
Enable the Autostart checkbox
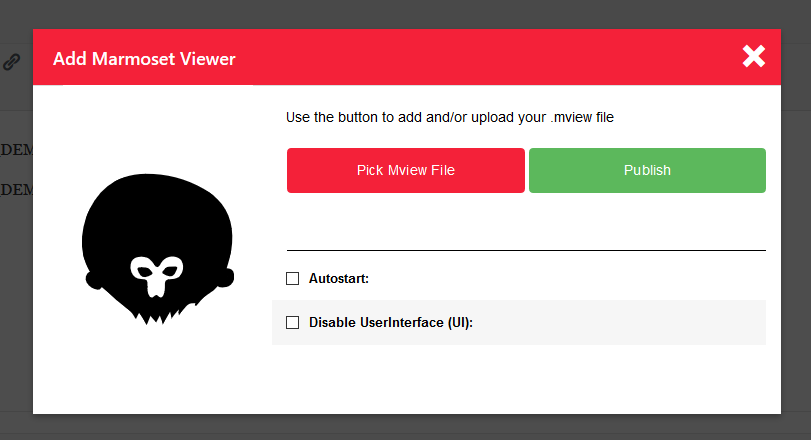tap(293, 279)
